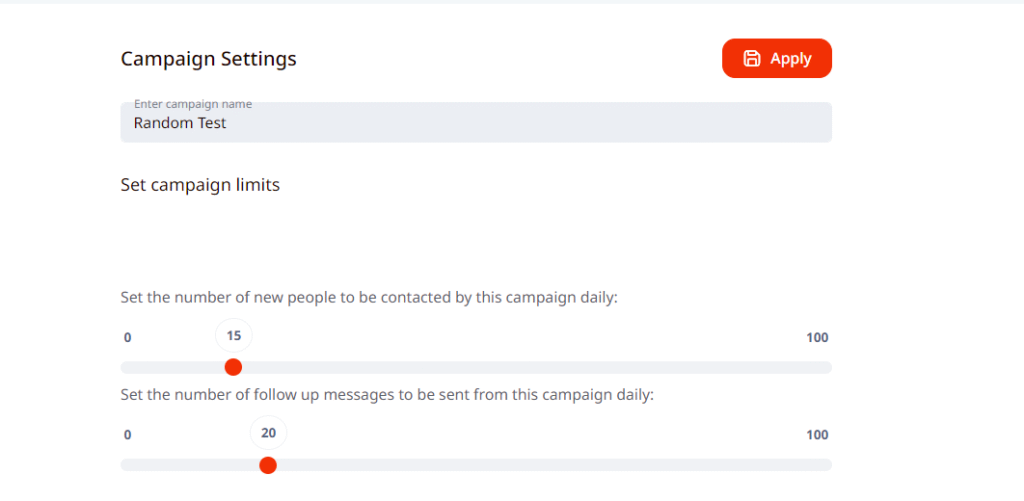The width and height of the screenshot is (1024, 501).
Task: Click the "Enter campaign name" floating label
Action: pyautogui.click(x=193, y=104)
